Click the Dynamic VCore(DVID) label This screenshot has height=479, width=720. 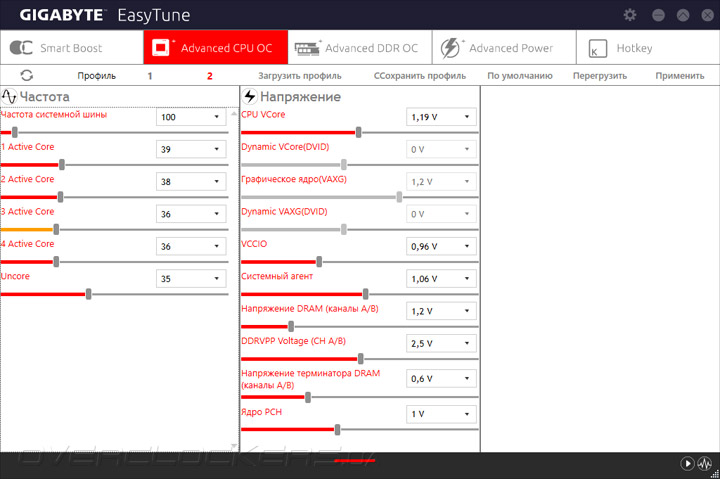(285, 147)
